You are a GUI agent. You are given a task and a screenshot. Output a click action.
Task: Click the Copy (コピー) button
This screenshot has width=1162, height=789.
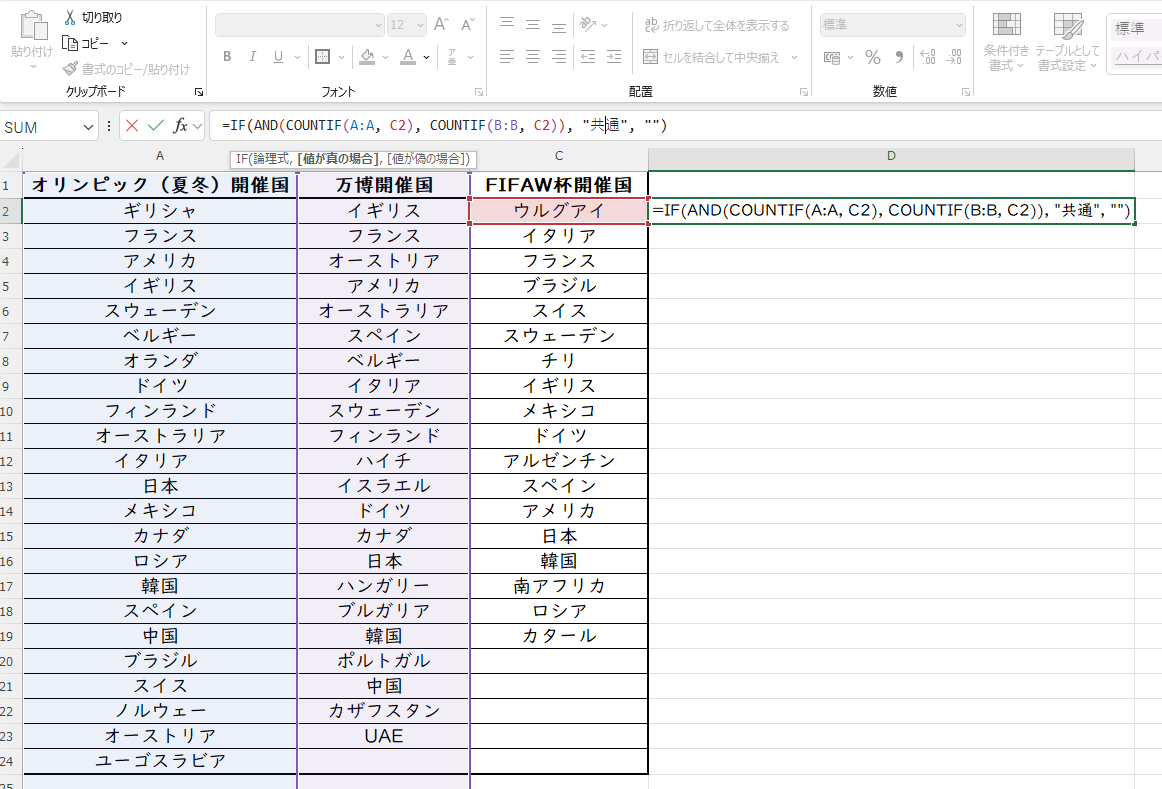pyautogui.click(x=86, y=43)
